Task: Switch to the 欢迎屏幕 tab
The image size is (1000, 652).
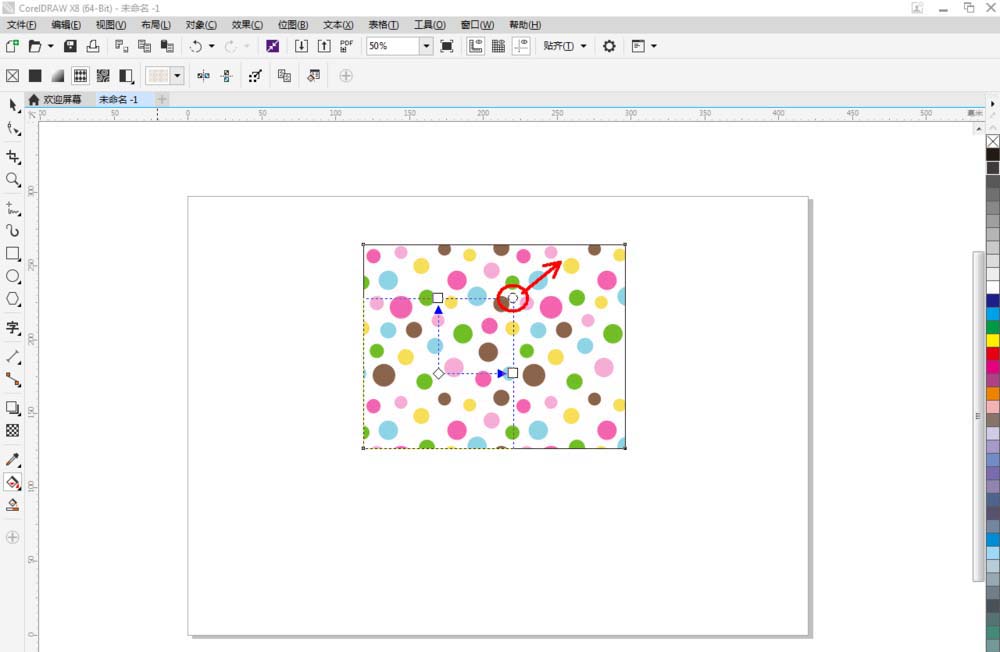Action: point(59,100)
